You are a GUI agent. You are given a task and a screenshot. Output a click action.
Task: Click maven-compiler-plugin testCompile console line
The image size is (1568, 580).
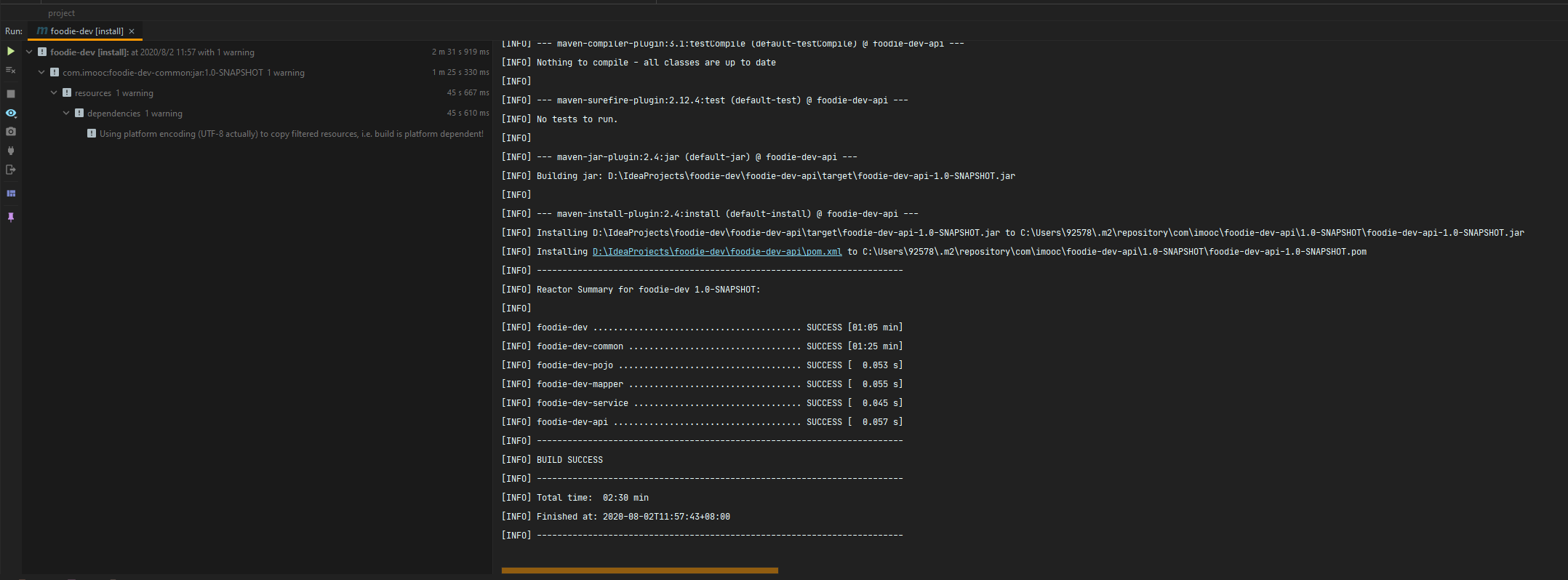(733, 44)
